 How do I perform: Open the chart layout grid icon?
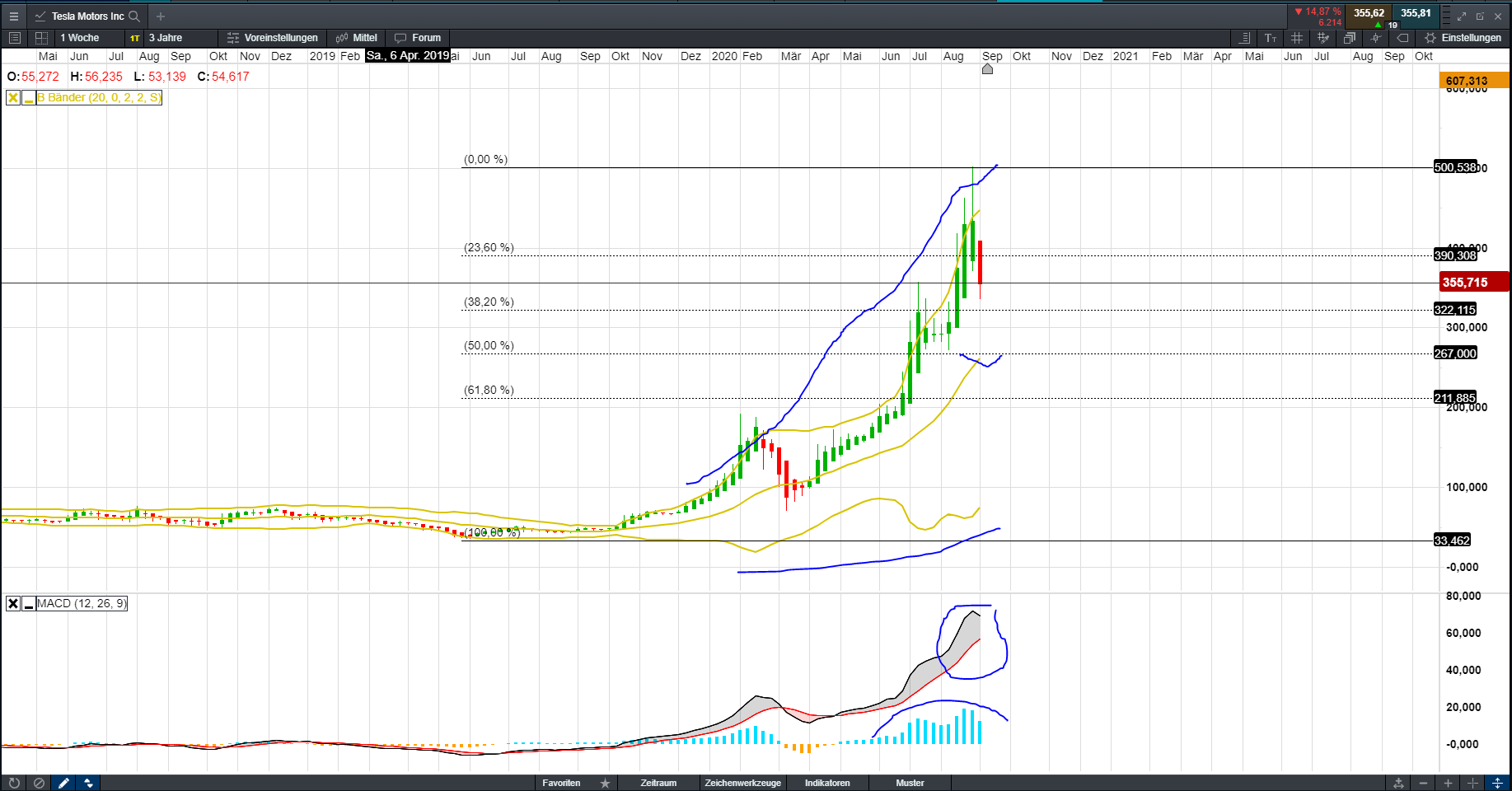[x=41, y=38]
